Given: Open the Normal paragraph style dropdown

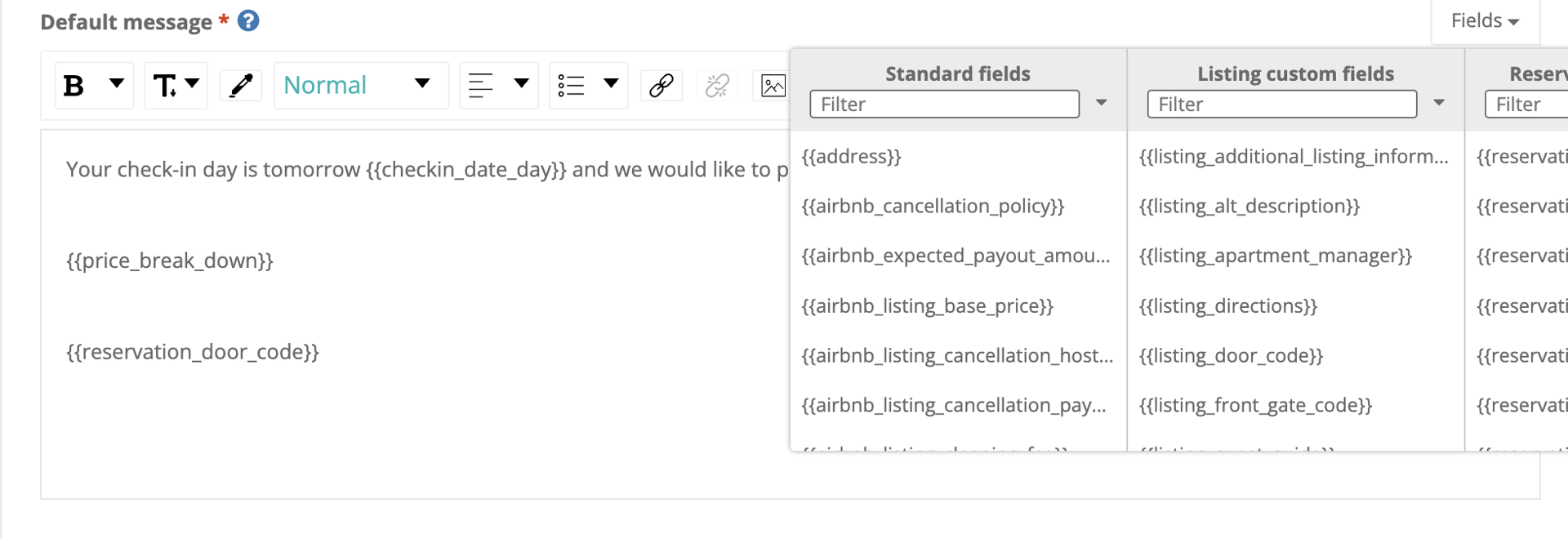Looking at the screenshot, I should [361, 85].
